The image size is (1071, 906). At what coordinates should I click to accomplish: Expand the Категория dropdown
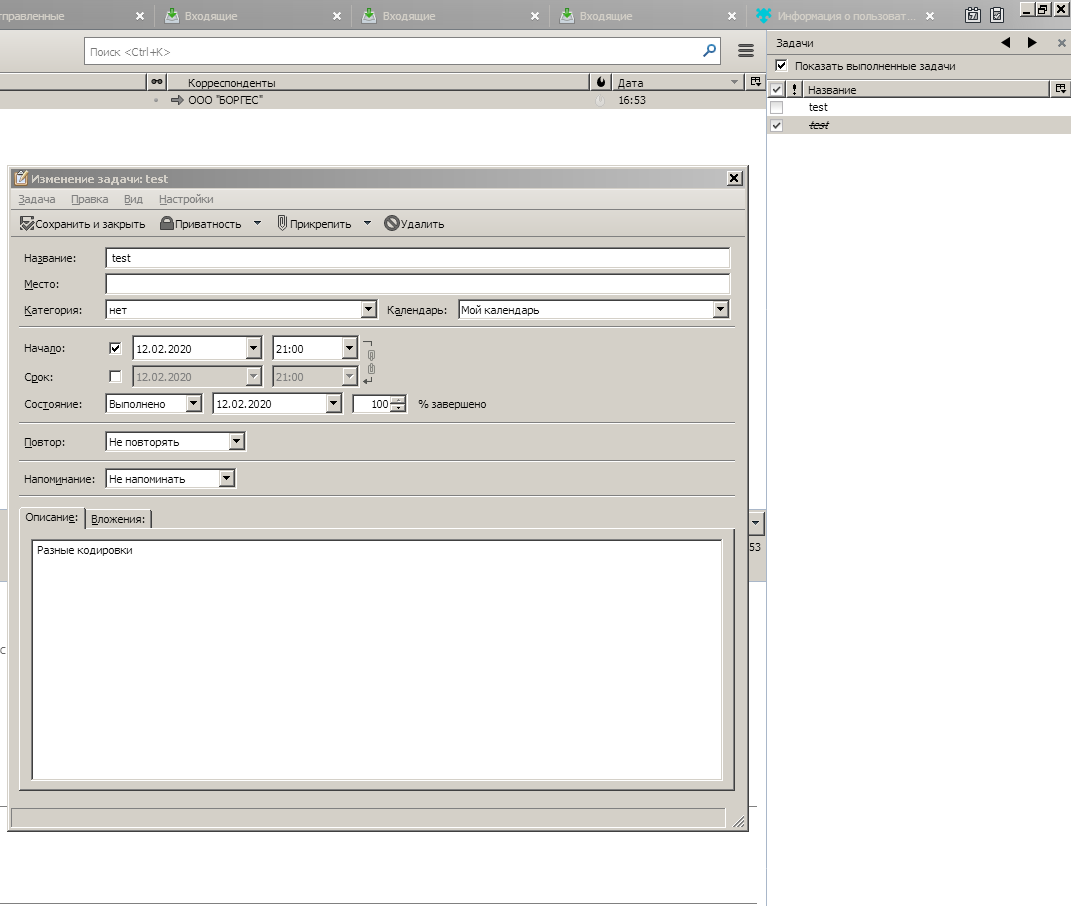point(368,310)
